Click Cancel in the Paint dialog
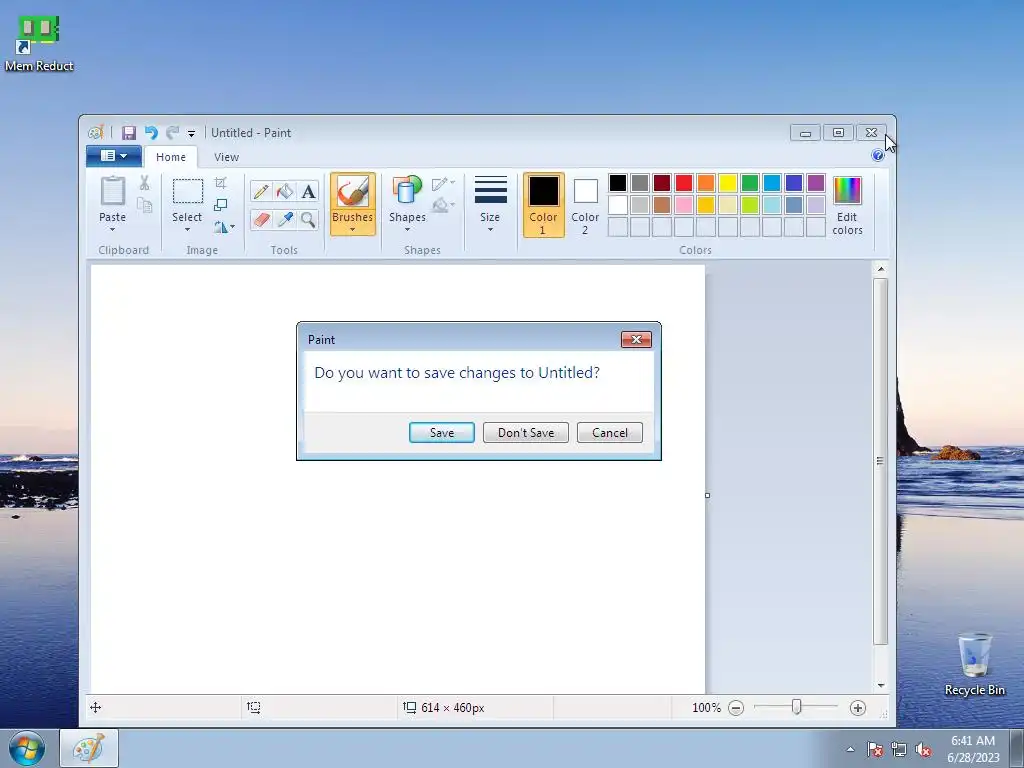This screenshot has width=1024, height=768. click(610, 432)
